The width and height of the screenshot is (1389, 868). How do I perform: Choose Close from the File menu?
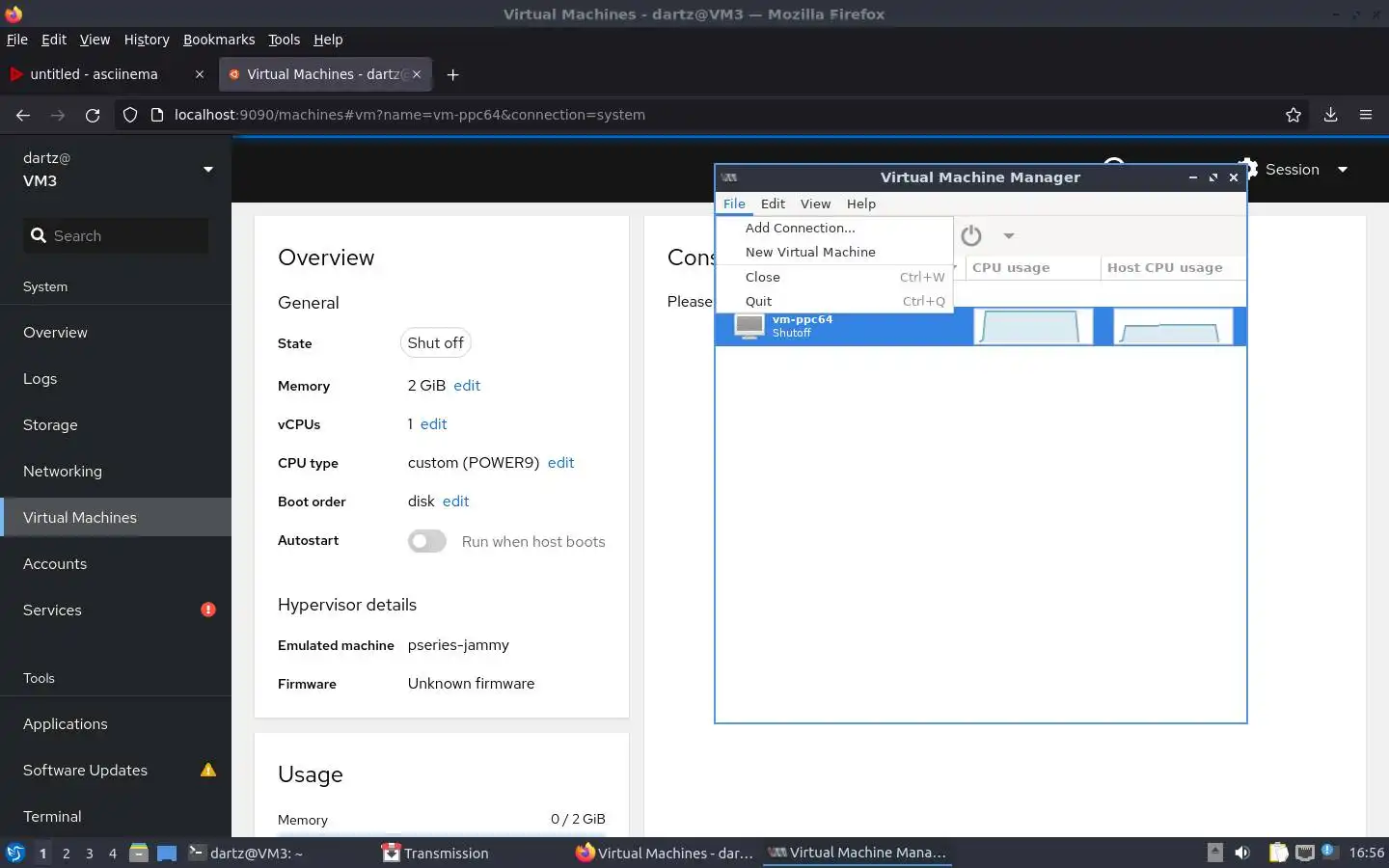pos(834,277)
